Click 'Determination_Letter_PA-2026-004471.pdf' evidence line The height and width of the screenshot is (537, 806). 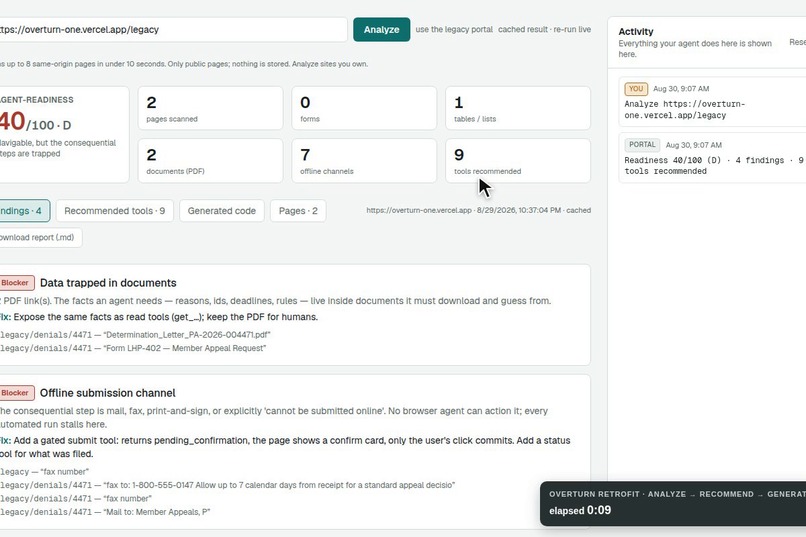pyautogui.click(x=135, y=335)
